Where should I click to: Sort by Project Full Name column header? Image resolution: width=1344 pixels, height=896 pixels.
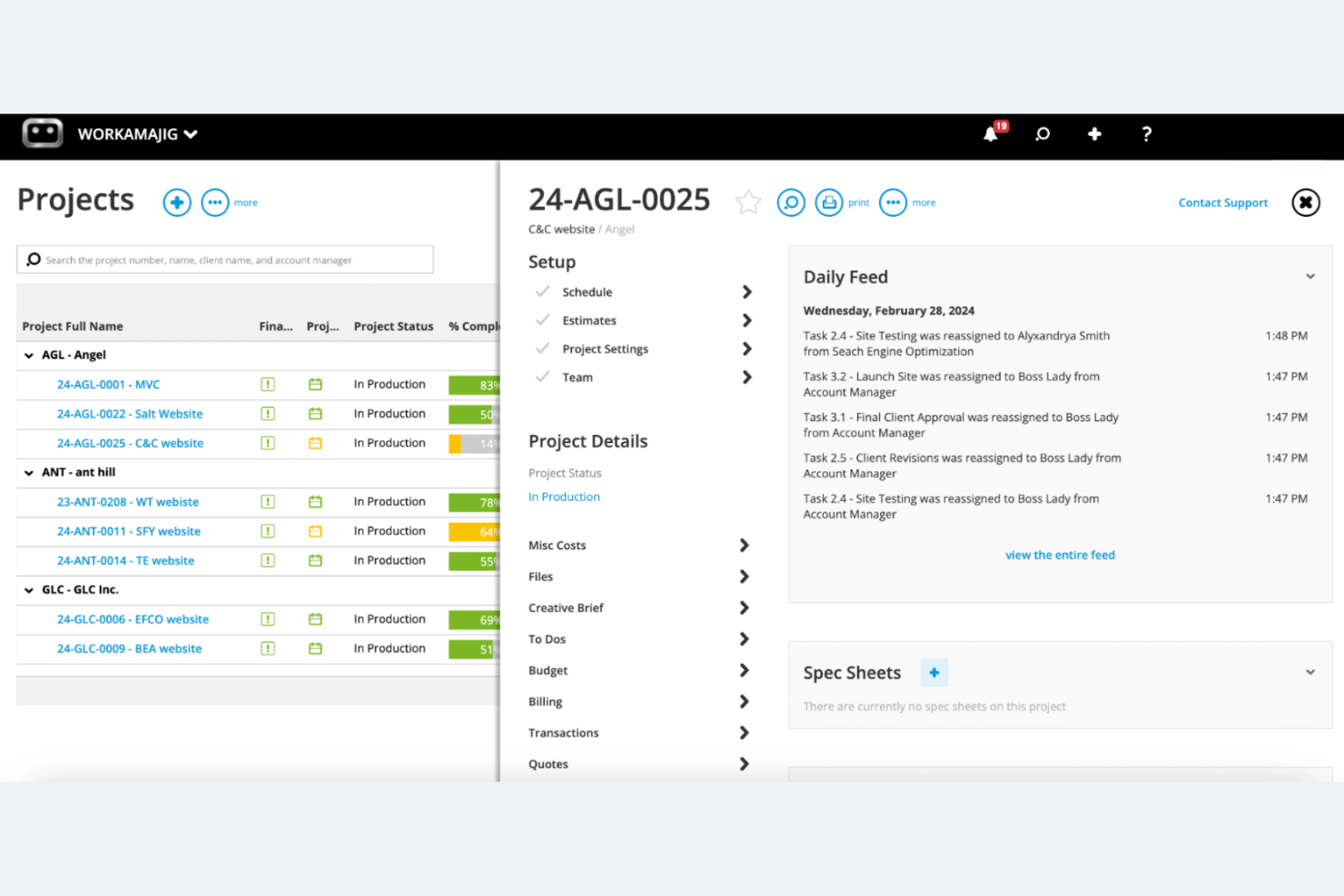click(x=73, y=327)
